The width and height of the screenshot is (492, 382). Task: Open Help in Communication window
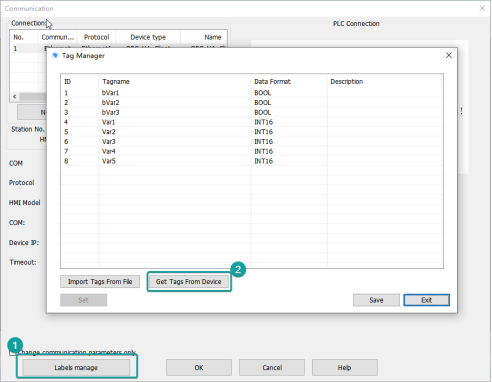(x=345, y=367)
